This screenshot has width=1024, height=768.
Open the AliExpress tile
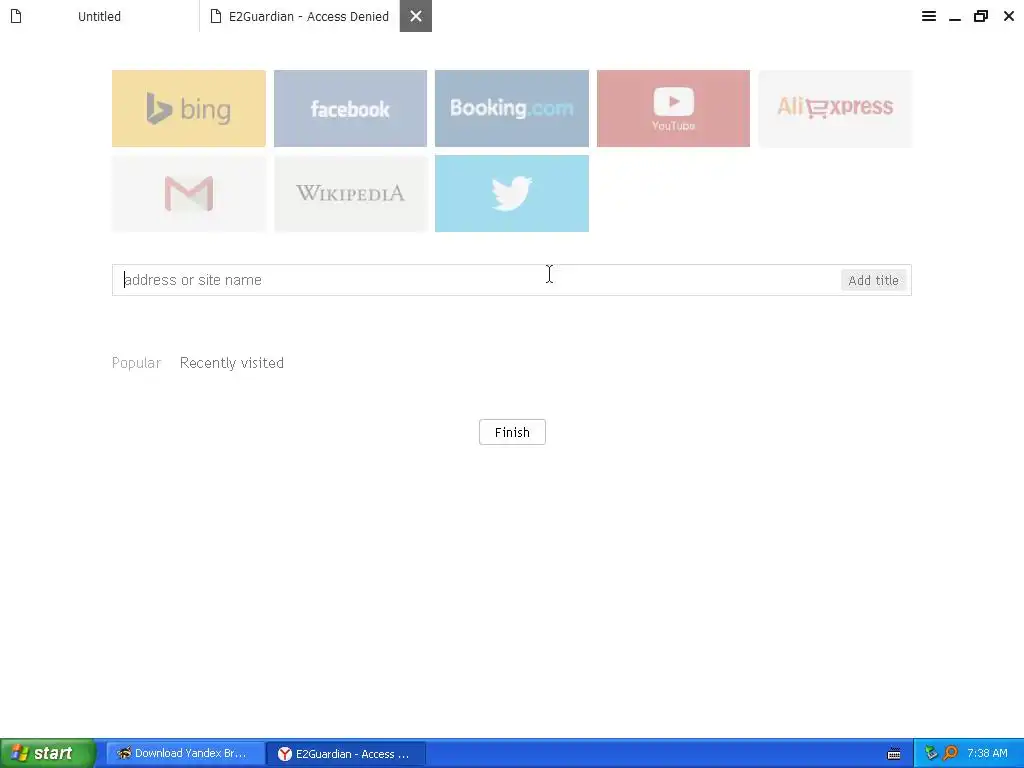point(835,108)
